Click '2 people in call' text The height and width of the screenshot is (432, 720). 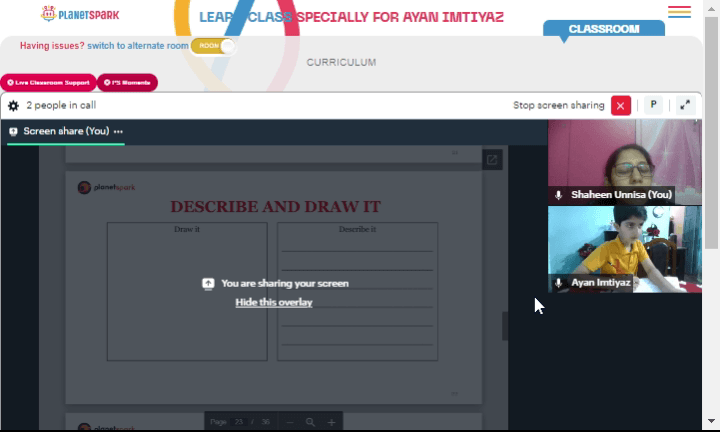coord(61,105)
